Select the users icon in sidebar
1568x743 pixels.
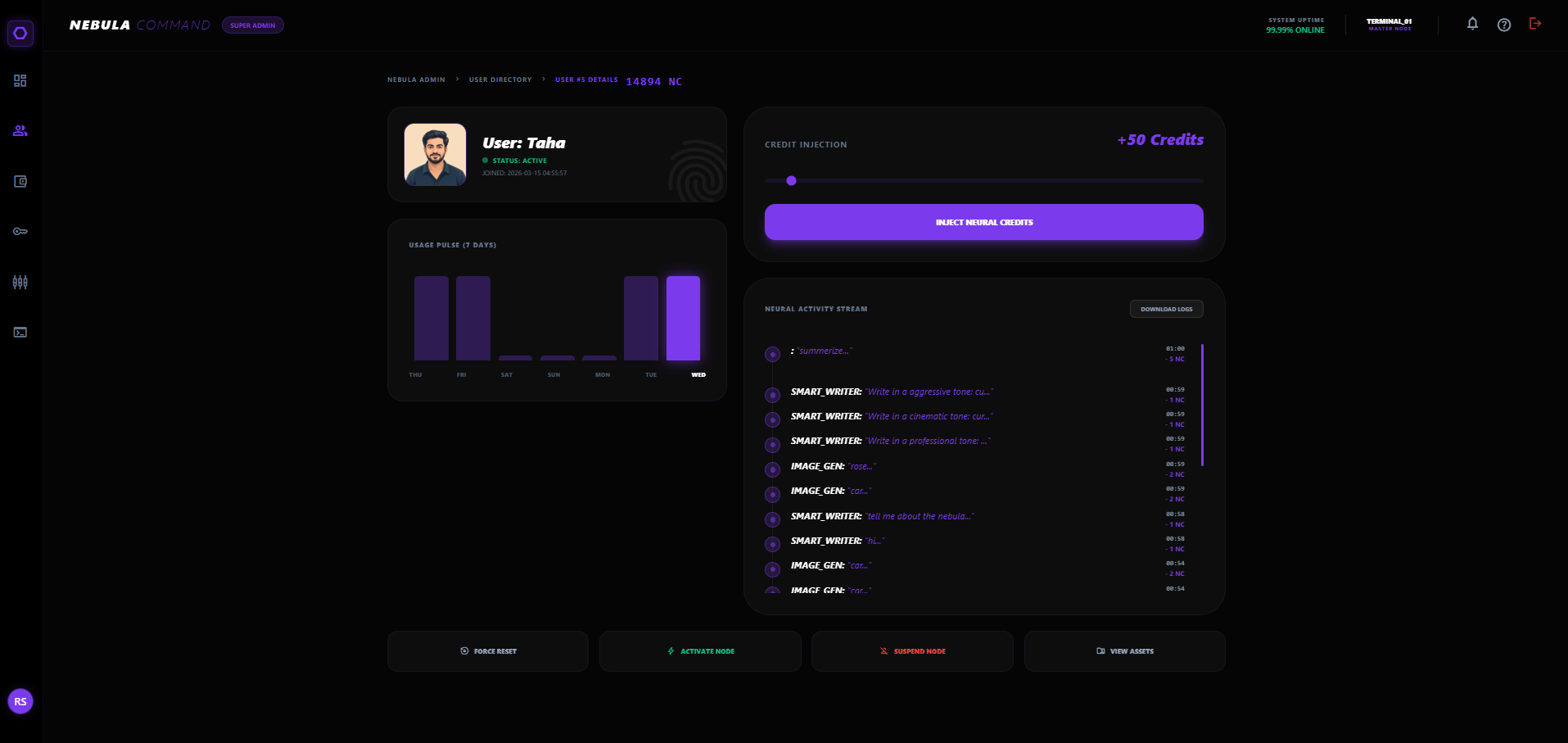pyautogui.click(x=20, y=131)
